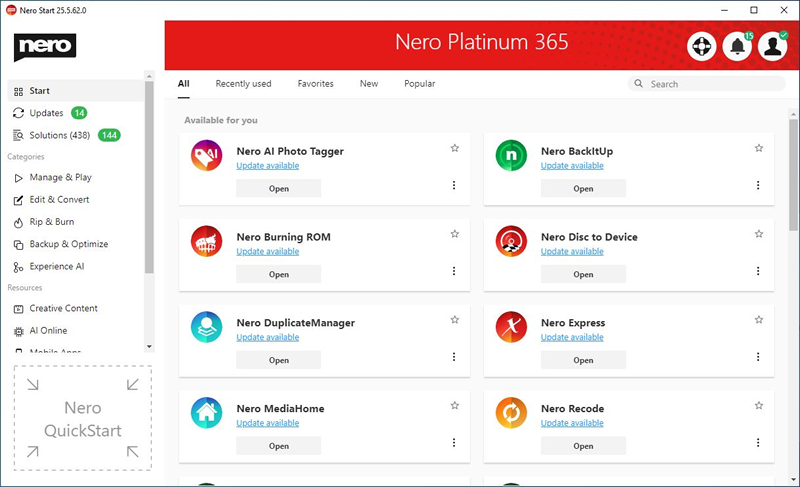The height and width of the screenshot is (487, 800).
Task: Favorite Nero DuplicateManager with star
Action: [x=455, y=319]
